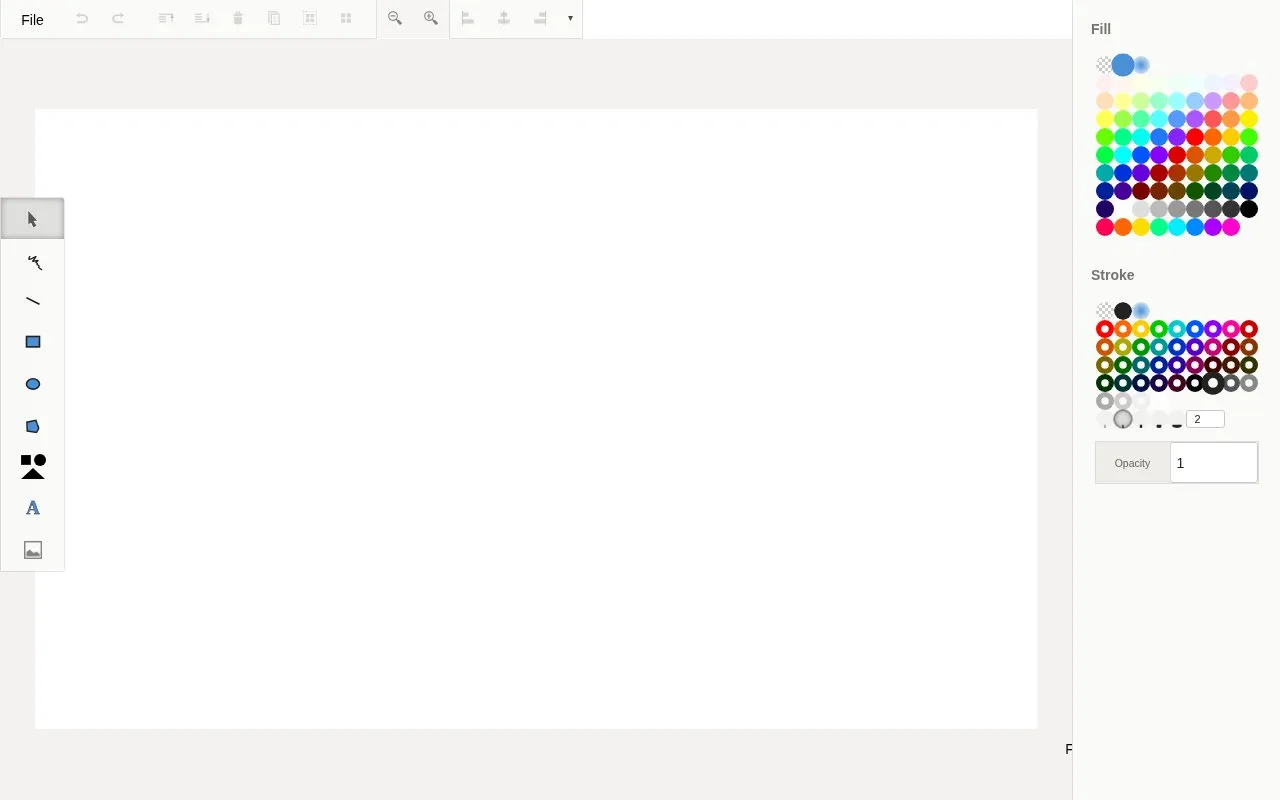The width and height of the screenshot is (1280, 800).
Task: Choose the transparent checkered fill swatch
Action: pos(1104,65)
